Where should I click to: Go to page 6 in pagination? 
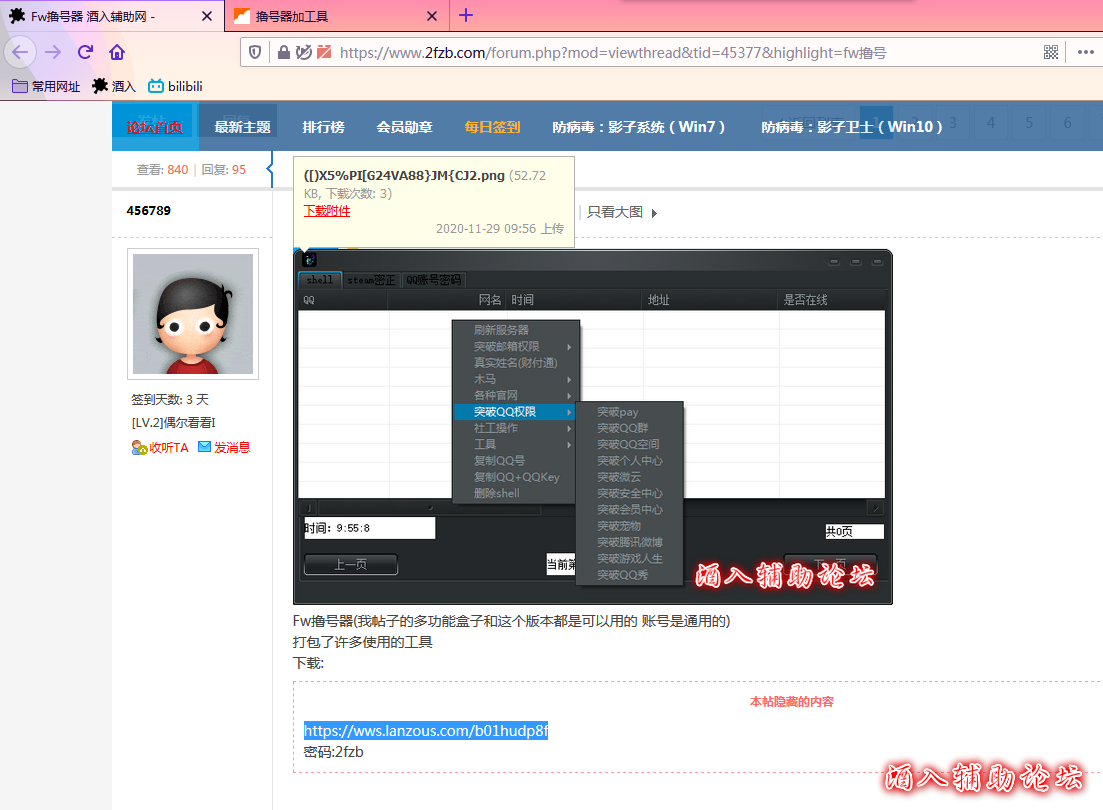[x=1068, y=122]
